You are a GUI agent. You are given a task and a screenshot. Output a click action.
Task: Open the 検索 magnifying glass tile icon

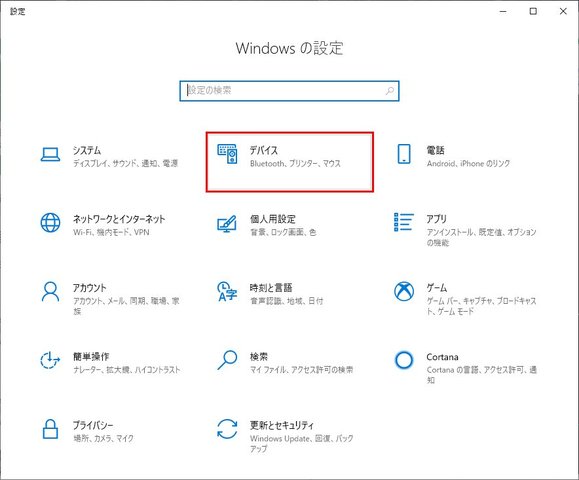click(x=227, y=360)
